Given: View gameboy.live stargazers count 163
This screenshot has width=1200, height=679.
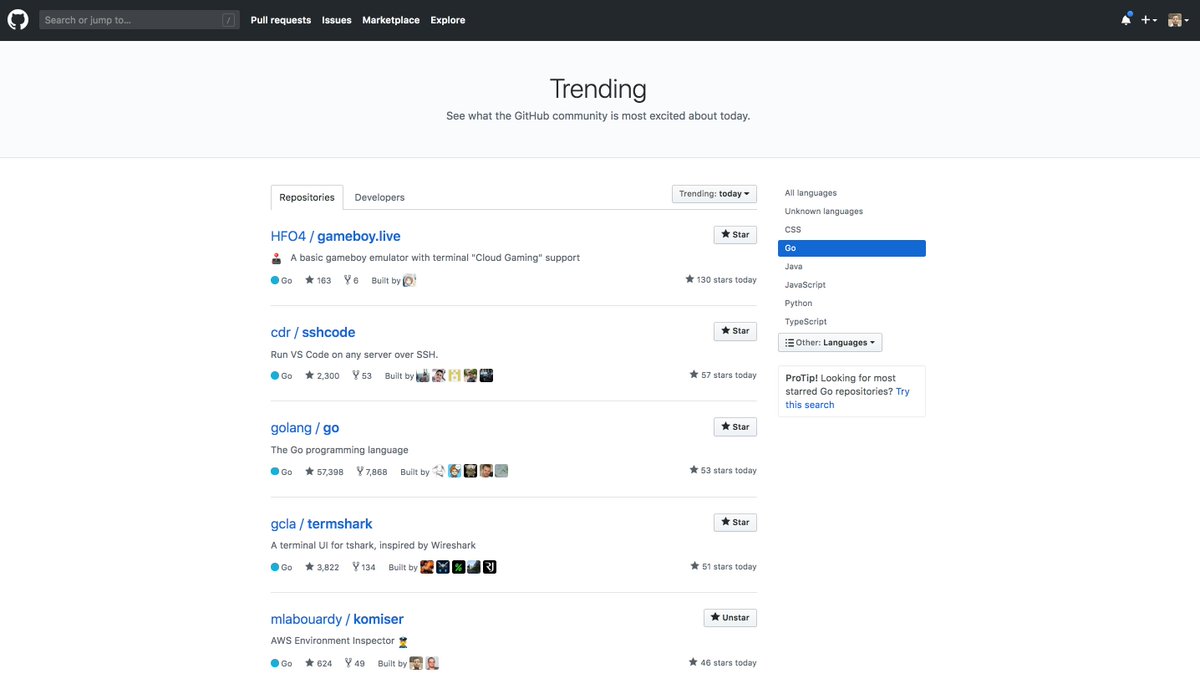Looking at the screenshot, I should [318, 281].
